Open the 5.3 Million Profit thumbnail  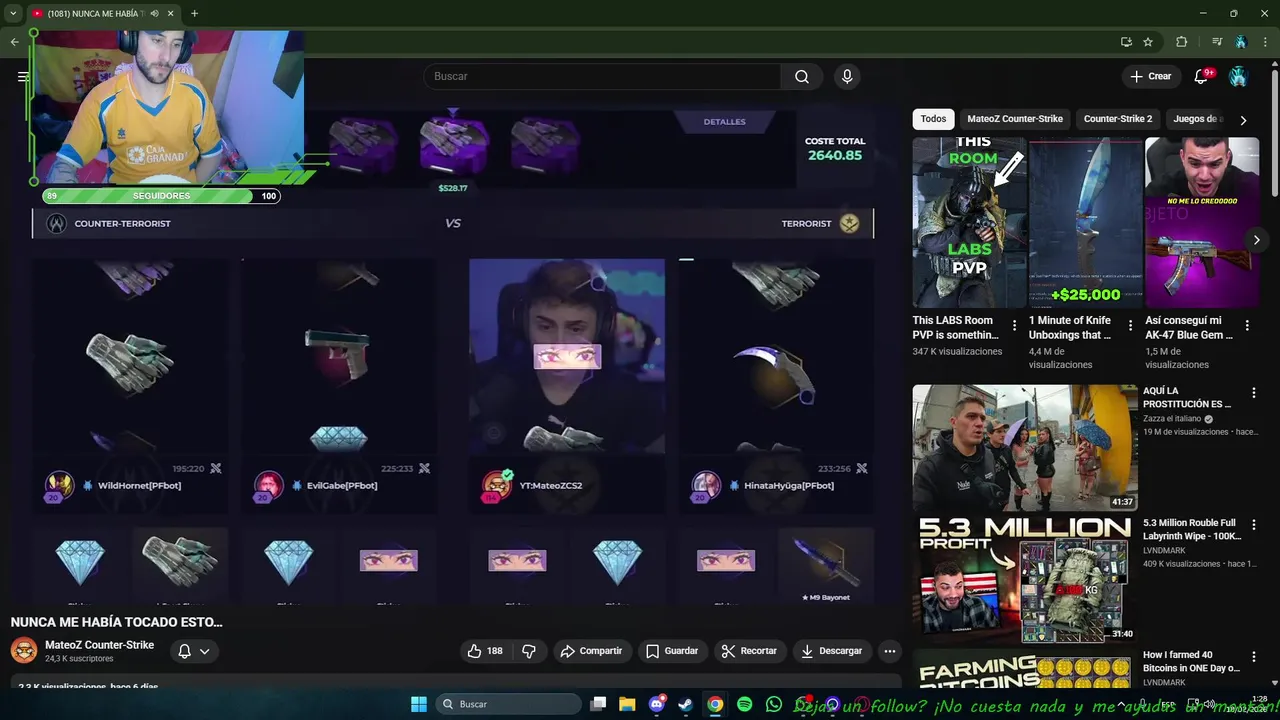pos(1025,580)
